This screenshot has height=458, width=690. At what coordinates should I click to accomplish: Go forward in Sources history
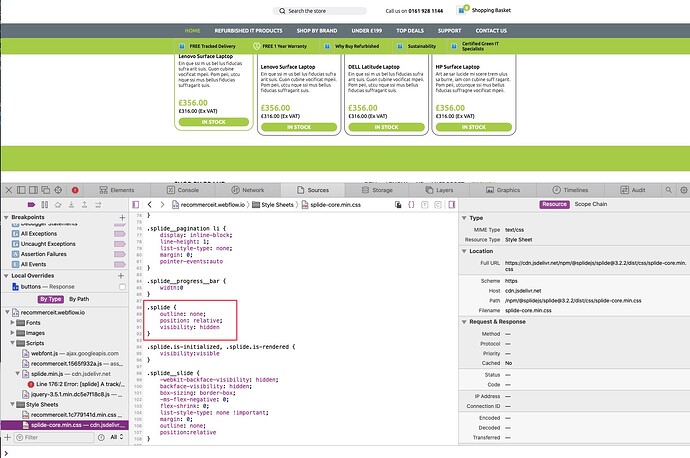click(x=162, y=205)
